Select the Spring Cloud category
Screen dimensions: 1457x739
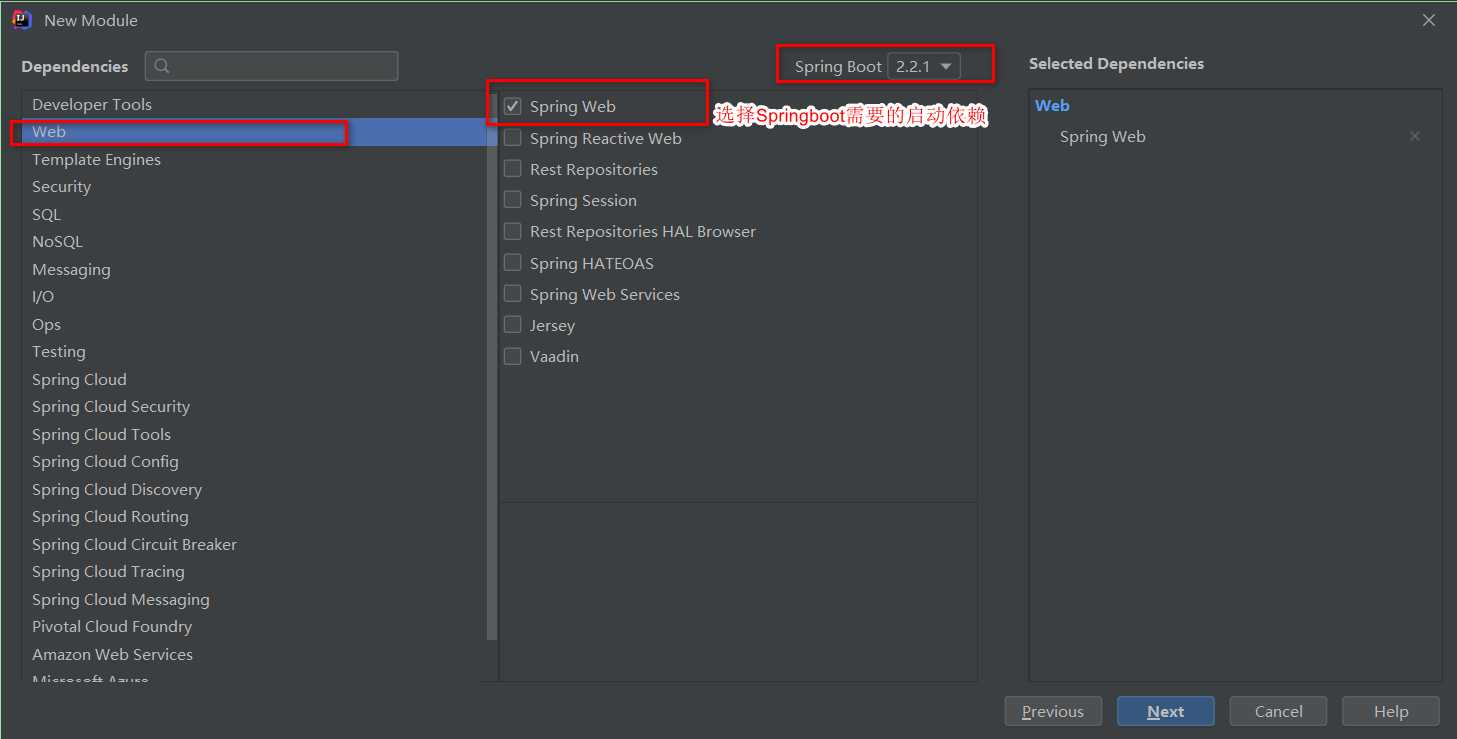click(x=254, y=379)
